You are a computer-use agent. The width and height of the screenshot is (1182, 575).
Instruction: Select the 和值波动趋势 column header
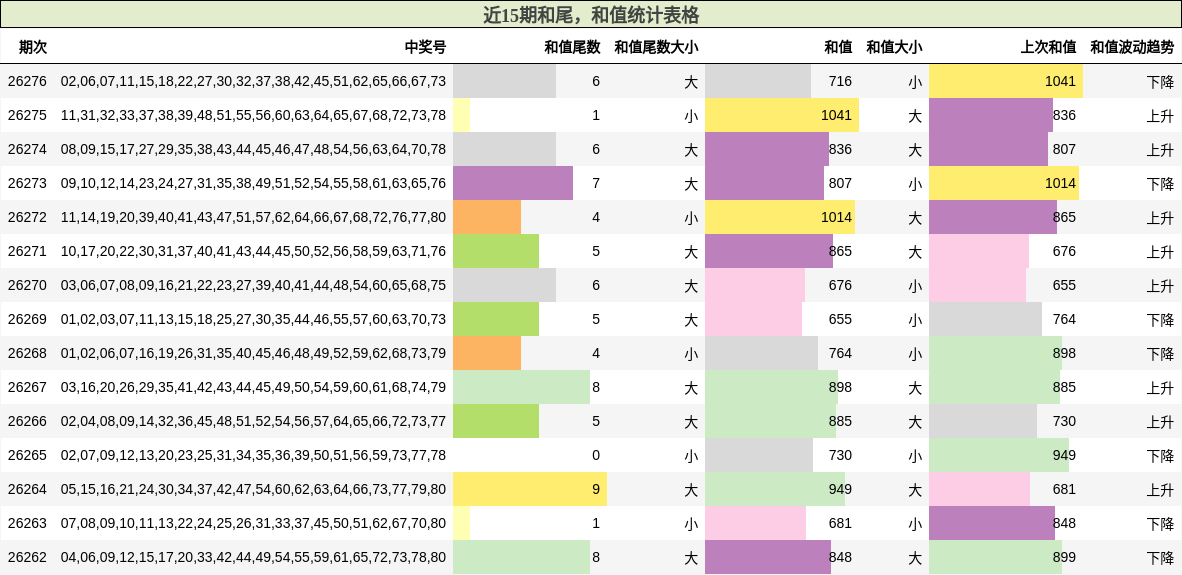pyautogui.click(x=1132, y=47)
